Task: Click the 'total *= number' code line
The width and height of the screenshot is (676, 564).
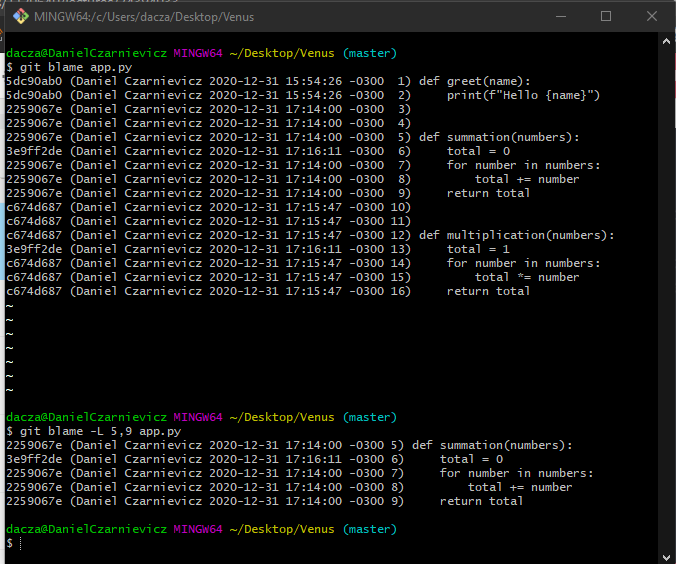Action: [526, 277]
